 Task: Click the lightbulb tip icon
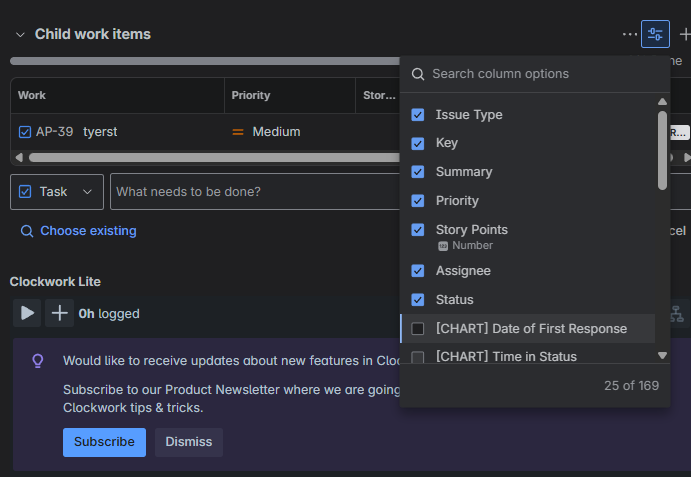(38, 361)
